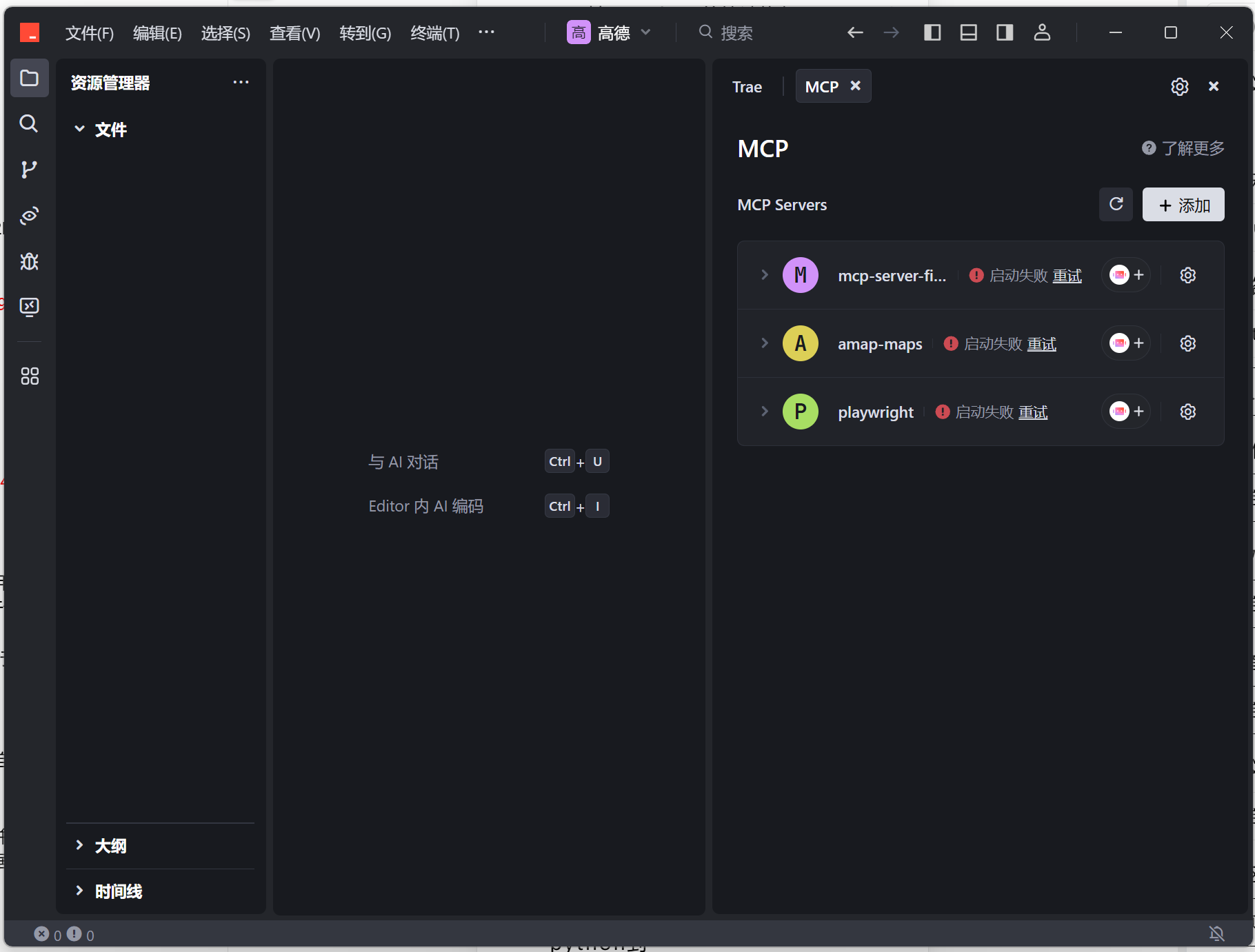Open settings gear for playwright server
Viewport: 1255px width, 952px height.
coord(1187,412)
